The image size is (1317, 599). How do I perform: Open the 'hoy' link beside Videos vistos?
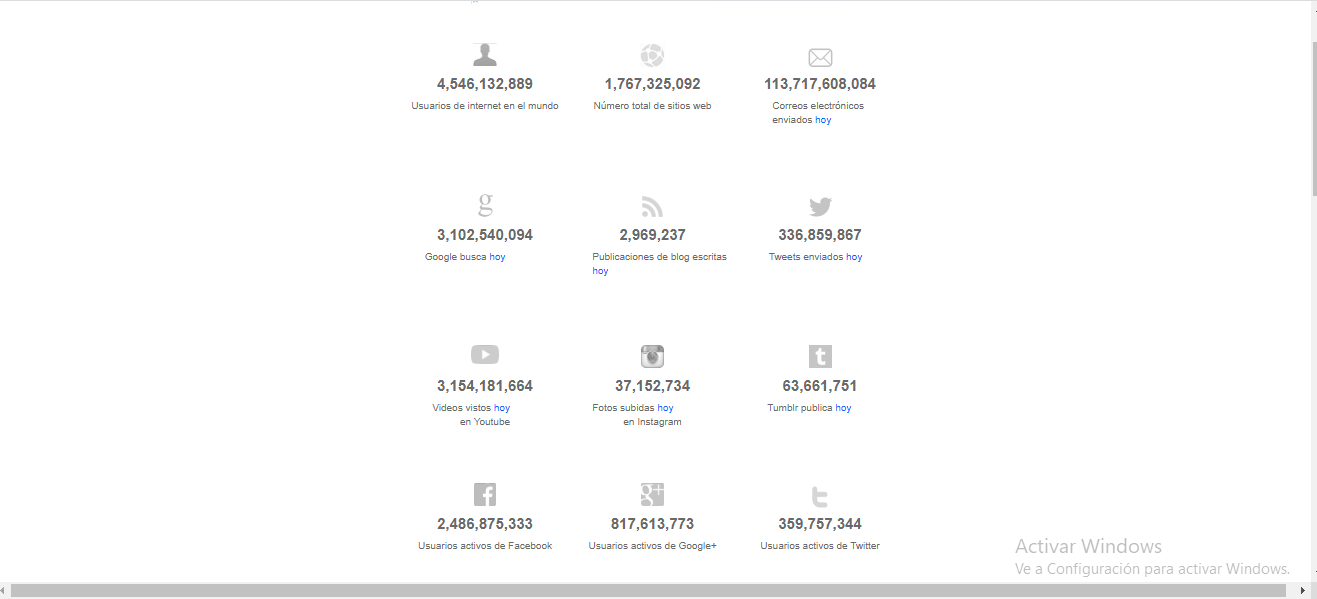(502, 408)
